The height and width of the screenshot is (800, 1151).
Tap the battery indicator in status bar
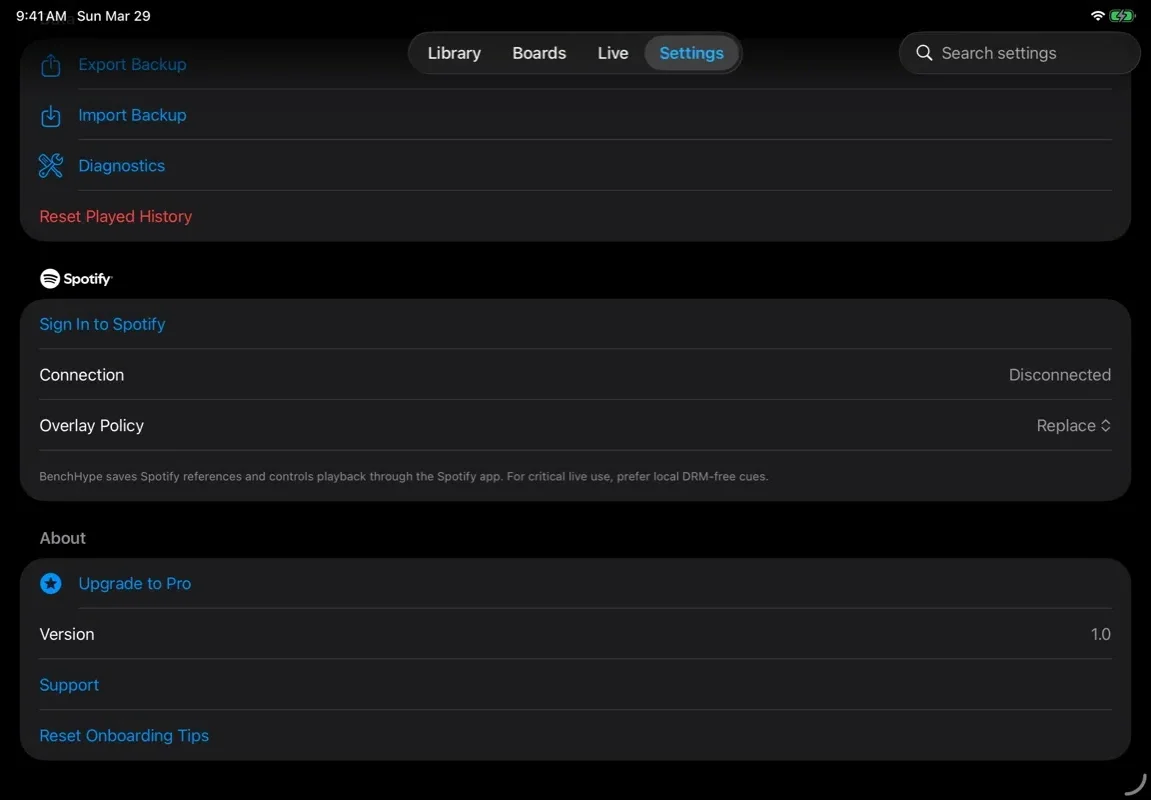click(1123, 16)
